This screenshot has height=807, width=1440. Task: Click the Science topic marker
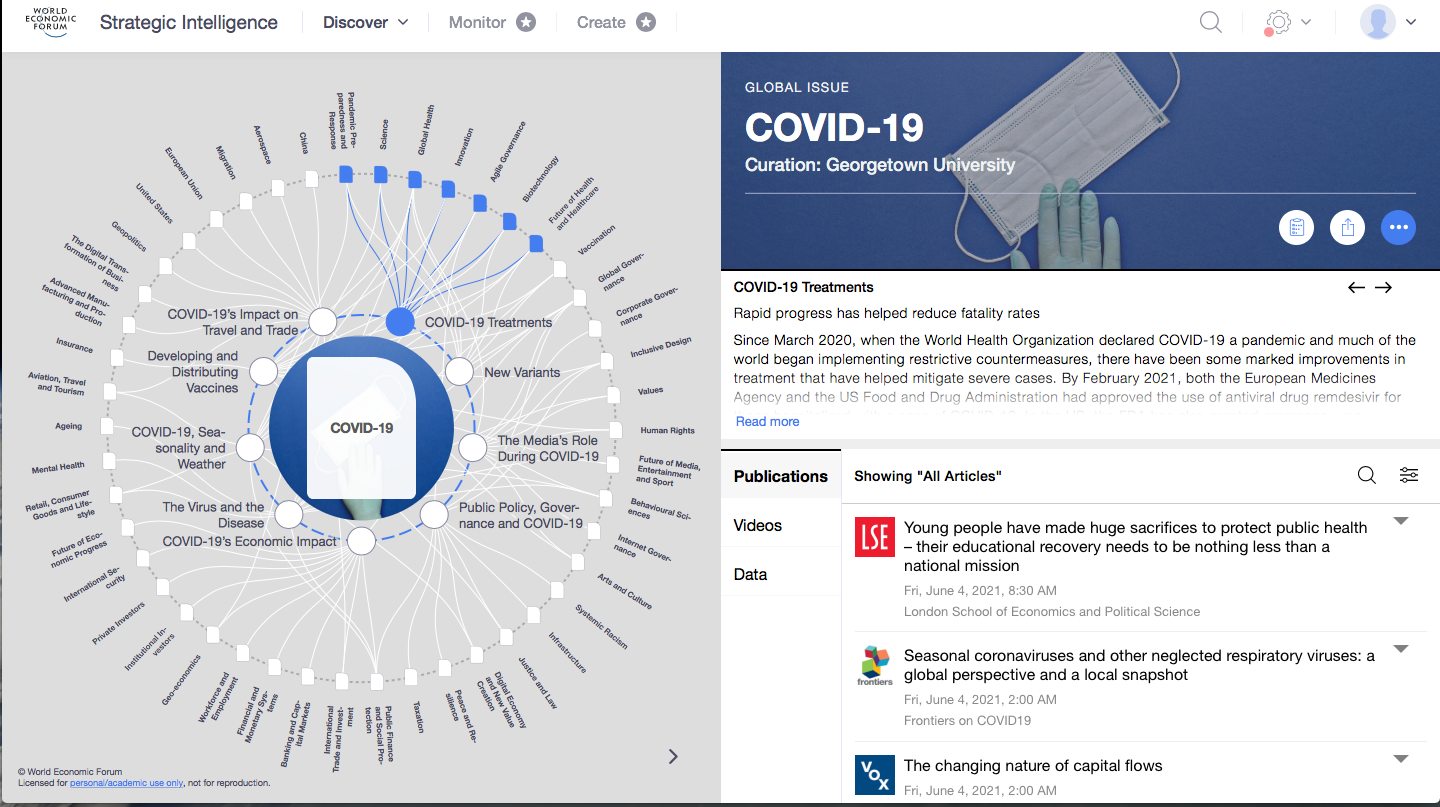pyautogui.click(x=380, y=175)
